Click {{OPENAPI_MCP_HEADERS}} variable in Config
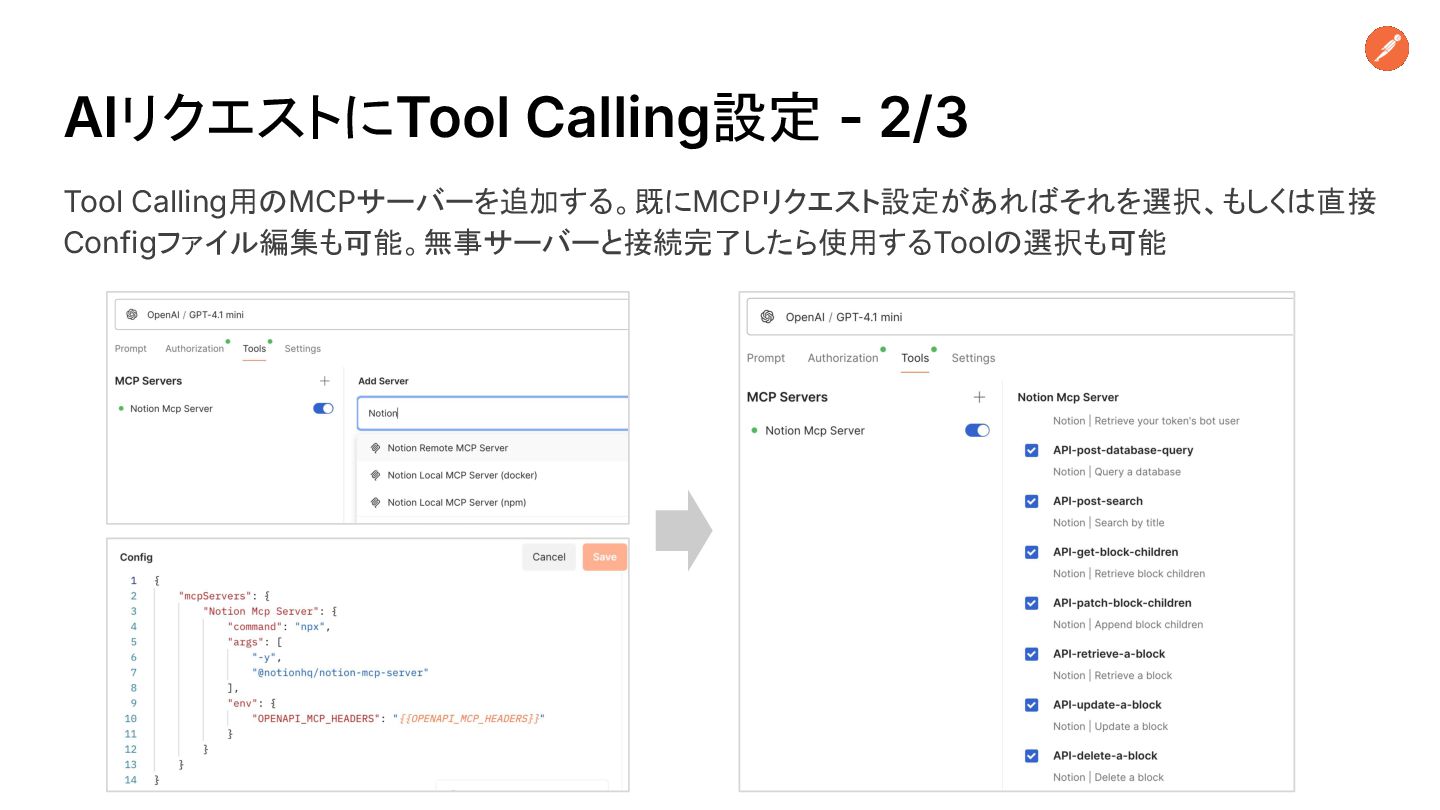This screenshot has width=1440, height=810. click(469, 719)
